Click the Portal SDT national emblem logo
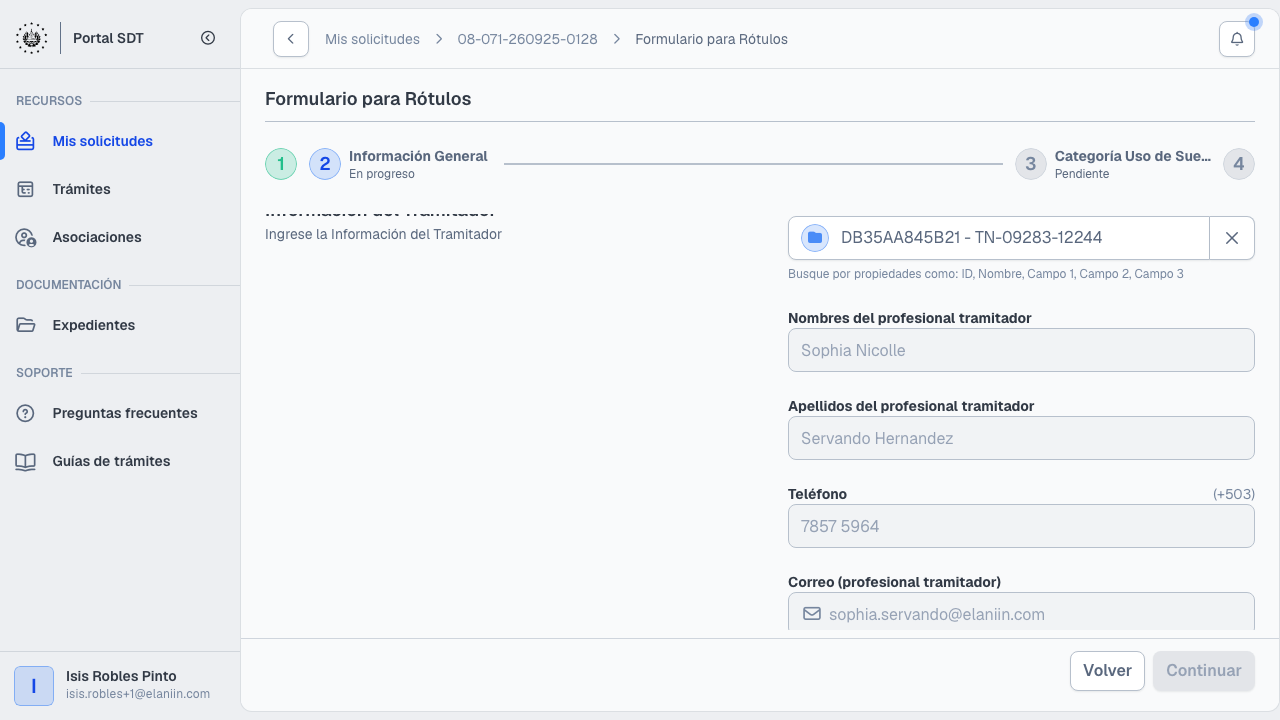1280x720 pixels. [x=31, y=38]
